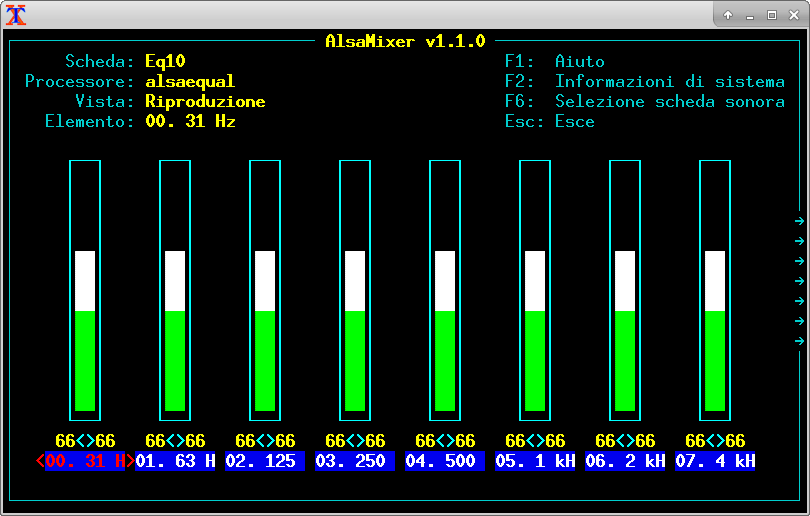Click the 66<>66 value above 07. 4 kHz

pos(715,441)
